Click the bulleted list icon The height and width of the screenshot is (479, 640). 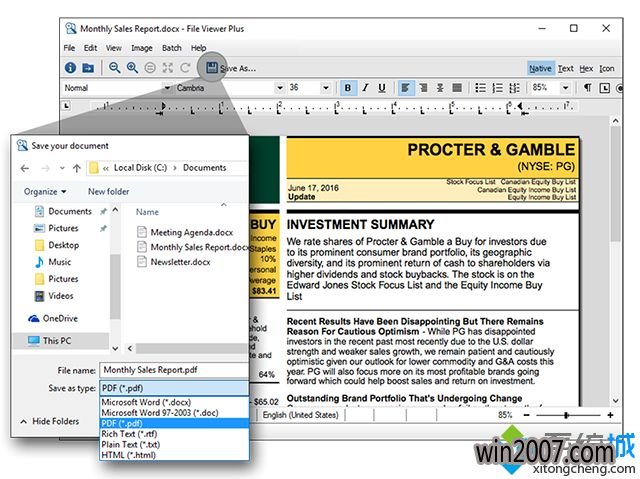(480, 88)
